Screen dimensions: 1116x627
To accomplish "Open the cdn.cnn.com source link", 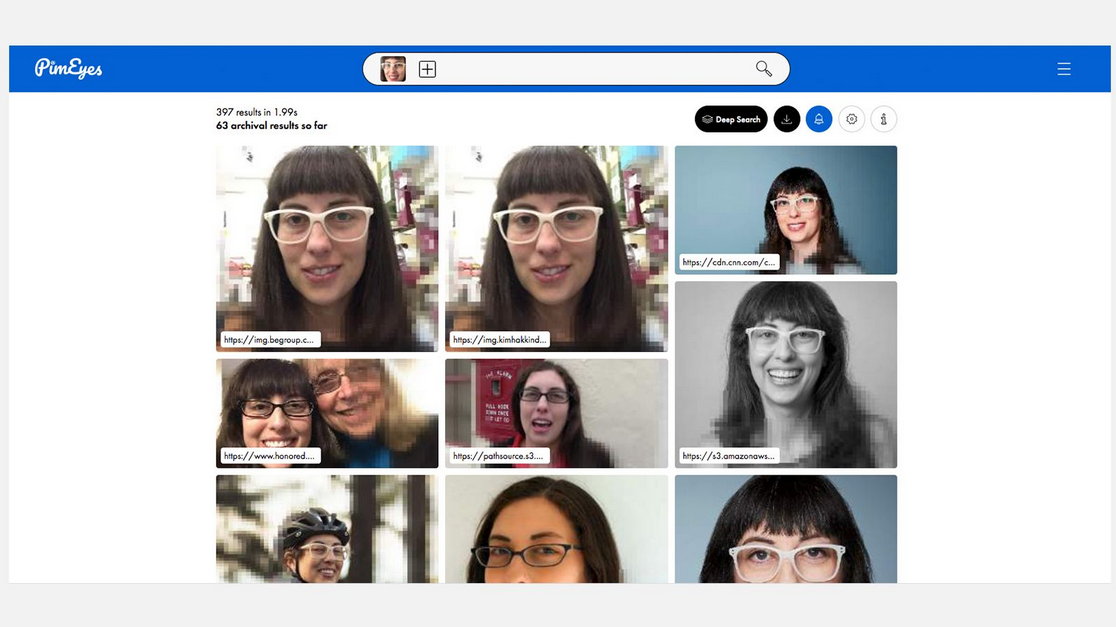I will [728, 262].
